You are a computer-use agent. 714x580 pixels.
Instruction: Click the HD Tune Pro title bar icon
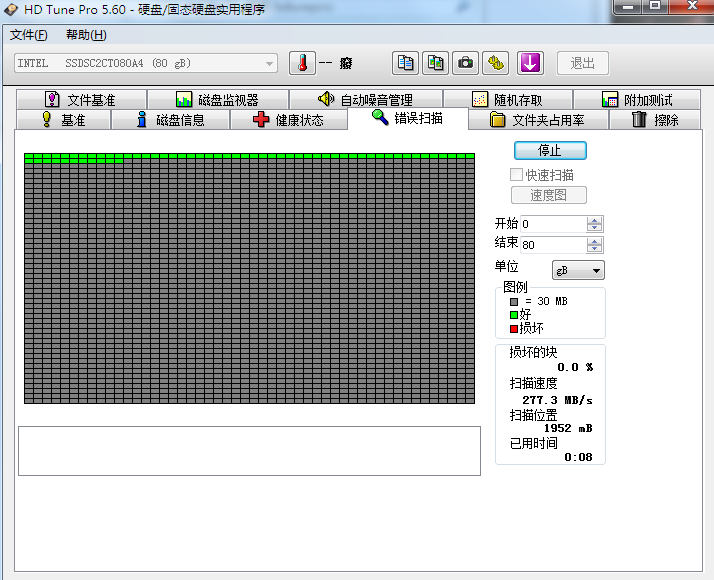[11, 9]
